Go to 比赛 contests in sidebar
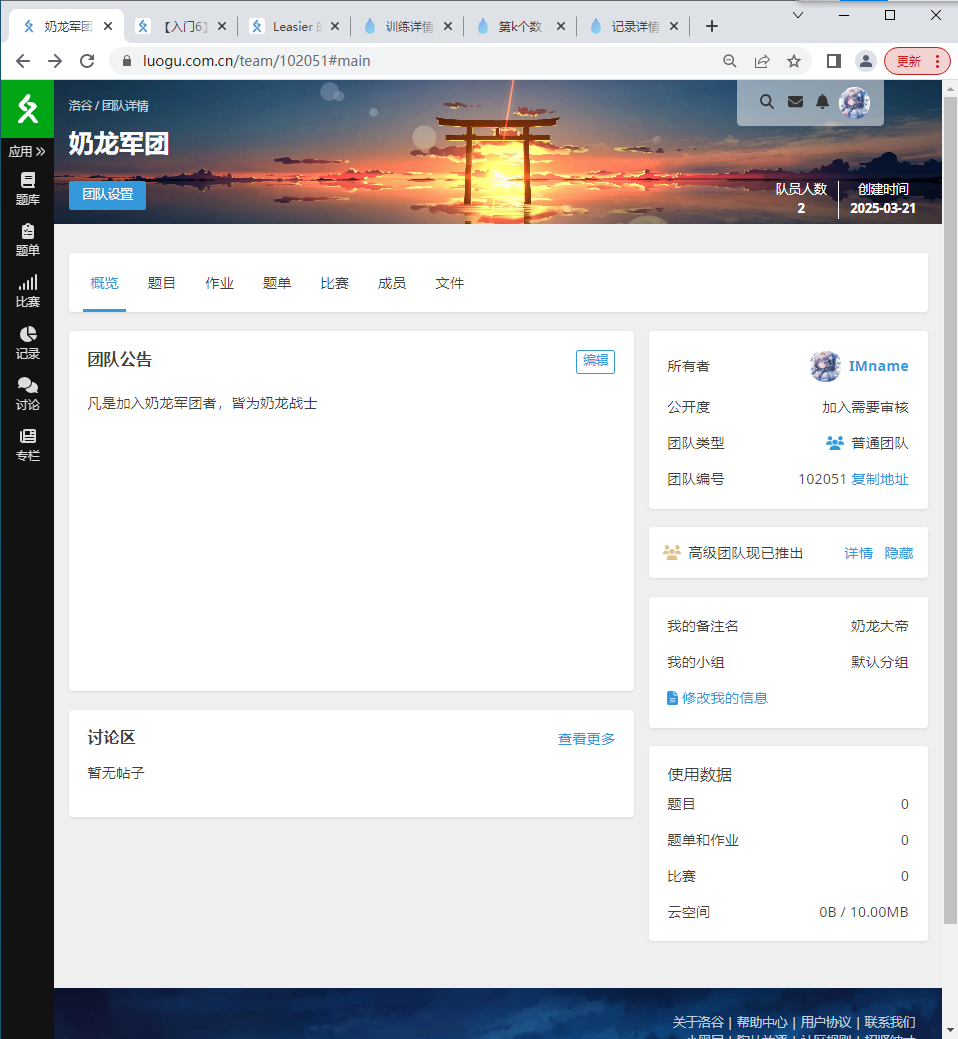The width and height of the screenshot is (958, 1039). click(x=27, y=291)
